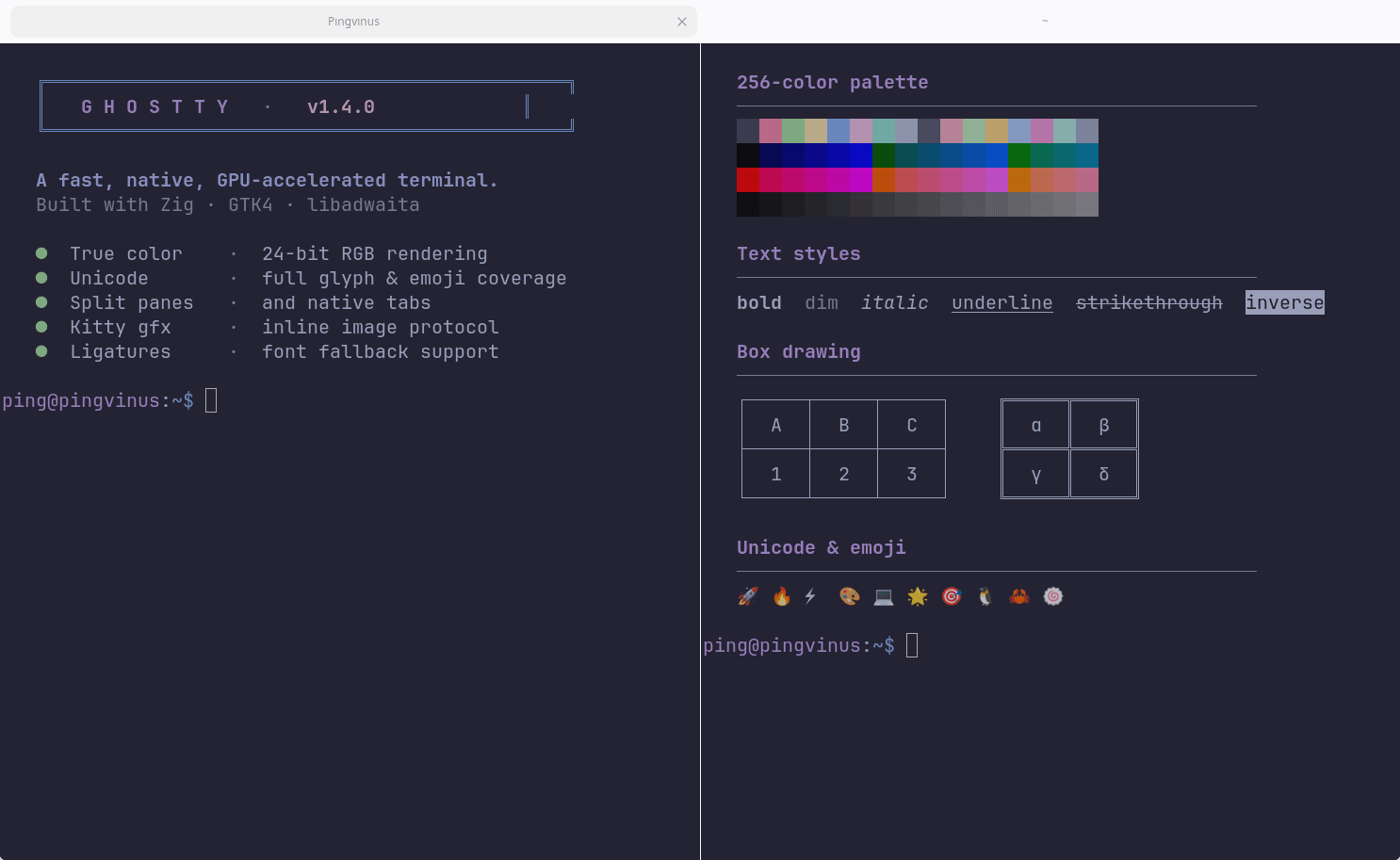
Task: Switch to the Pingvinus tab
Action: point(353,22)
